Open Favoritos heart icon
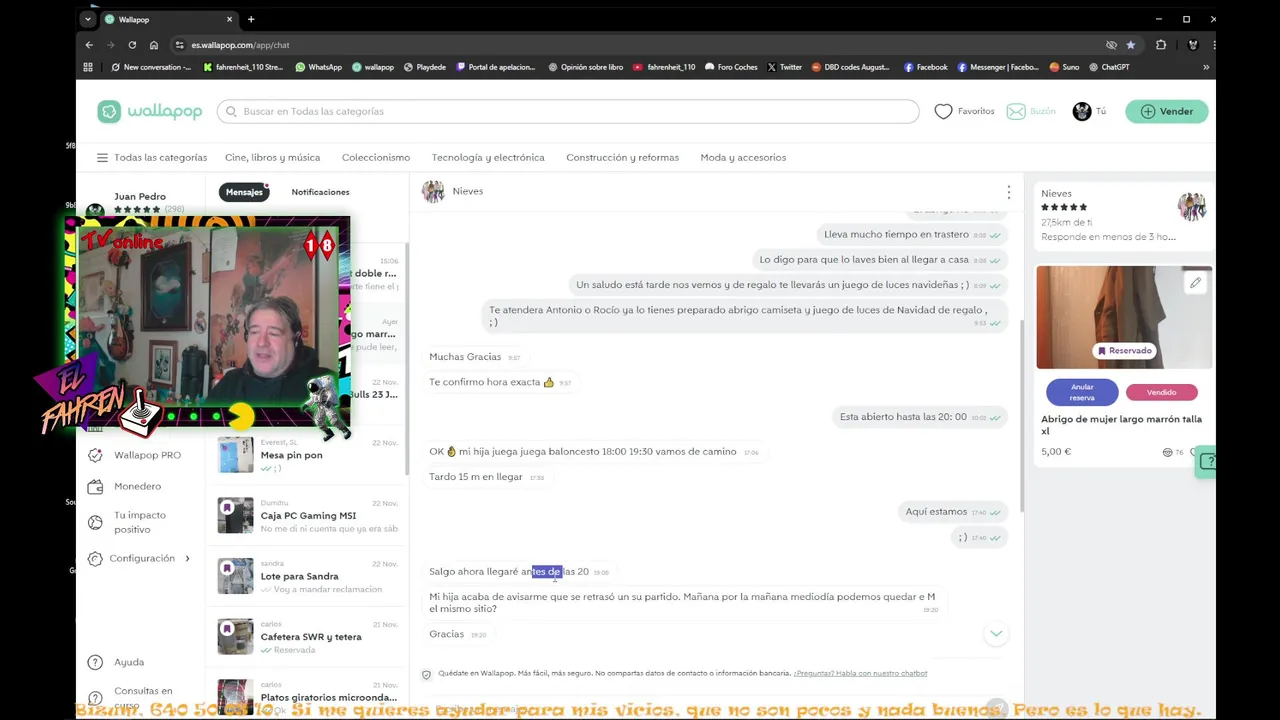 943,111
